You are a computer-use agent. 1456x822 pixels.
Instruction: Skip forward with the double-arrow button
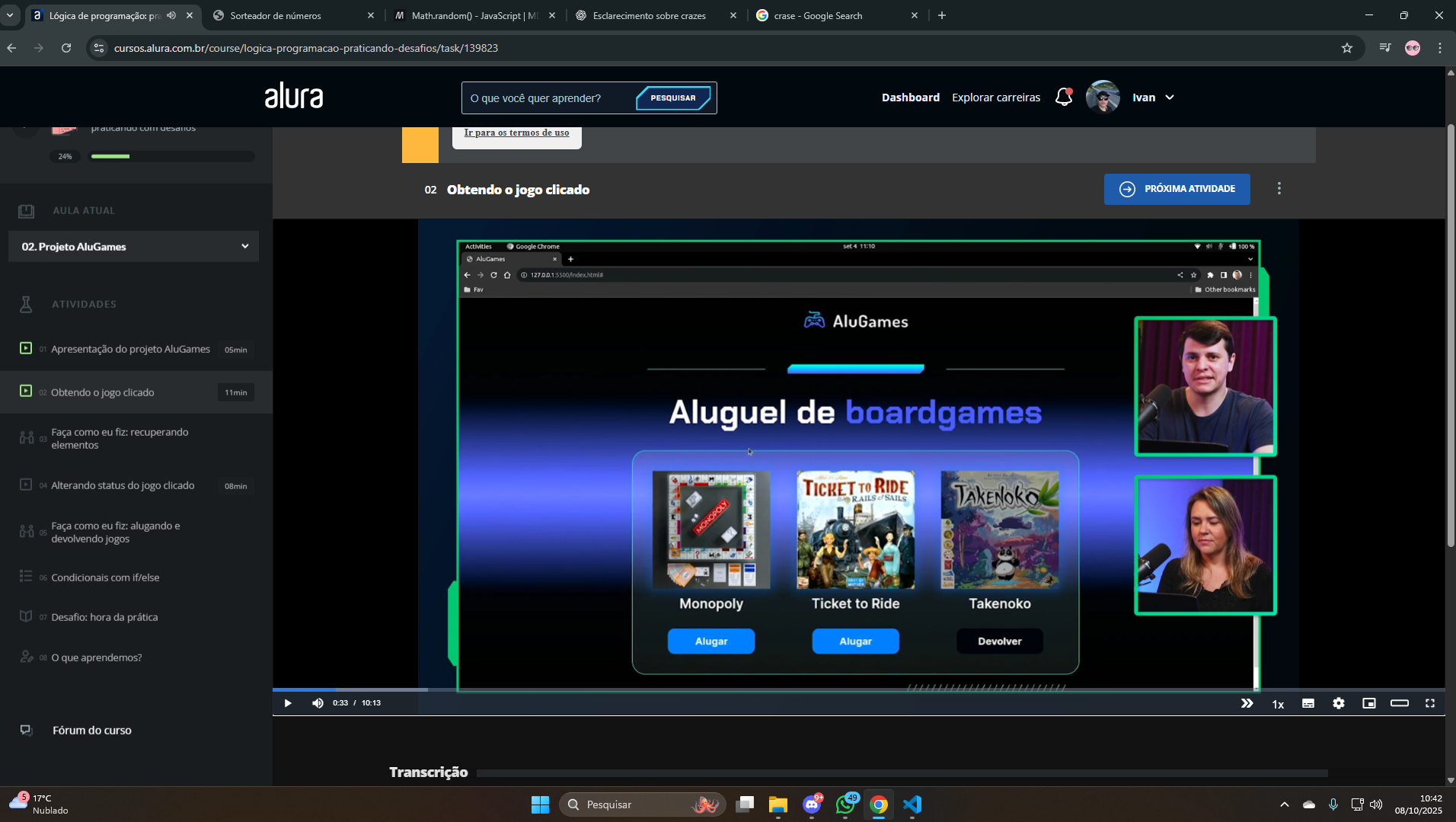1247,703
